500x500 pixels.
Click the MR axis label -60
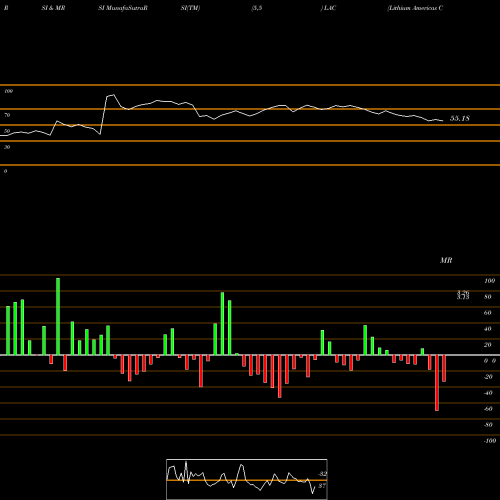click(488, 409)
